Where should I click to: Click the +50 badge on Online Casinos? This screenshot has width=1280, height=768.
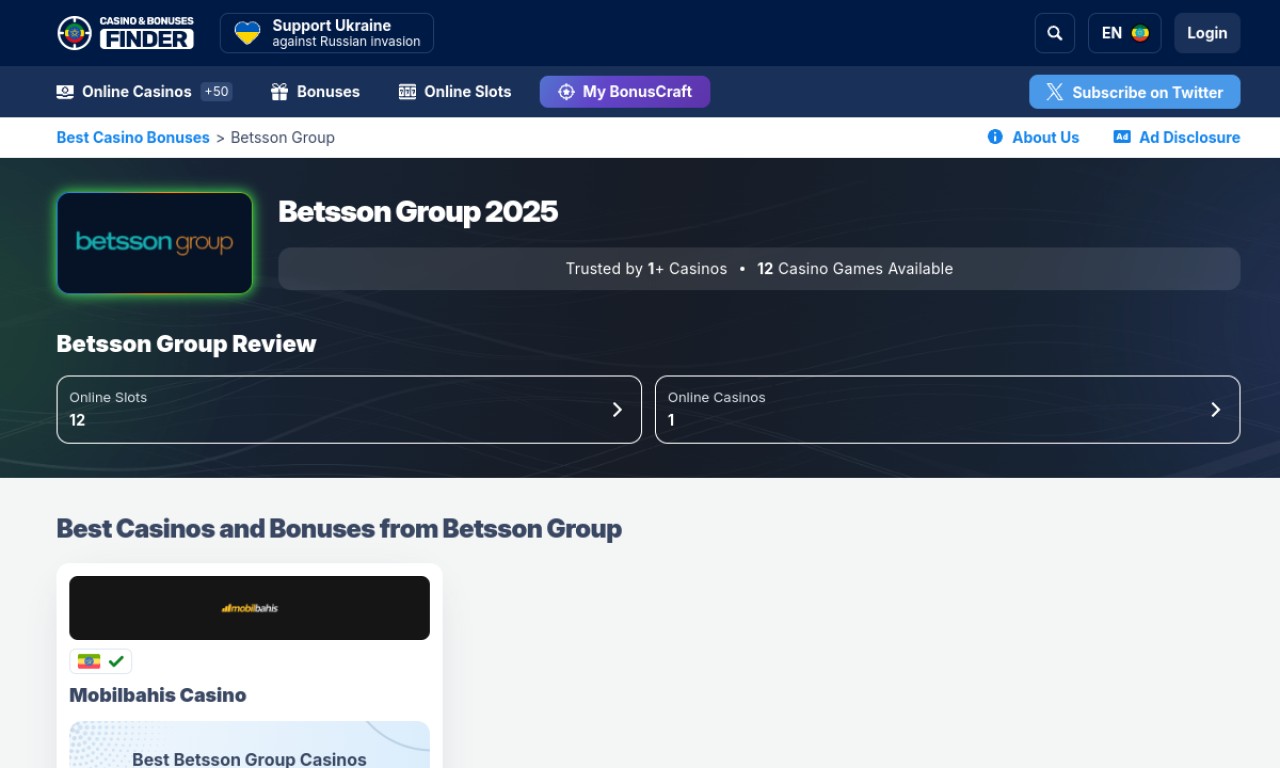coord(216,92)
